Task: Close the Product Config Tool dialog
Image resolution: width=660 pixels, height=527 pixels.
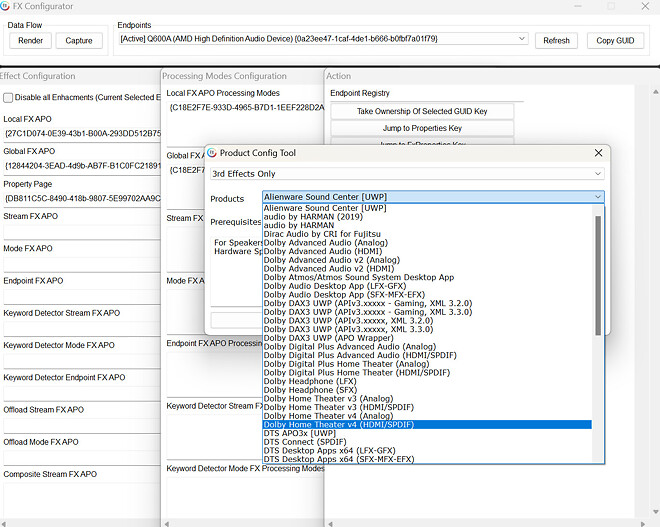Action: [598, 153]
